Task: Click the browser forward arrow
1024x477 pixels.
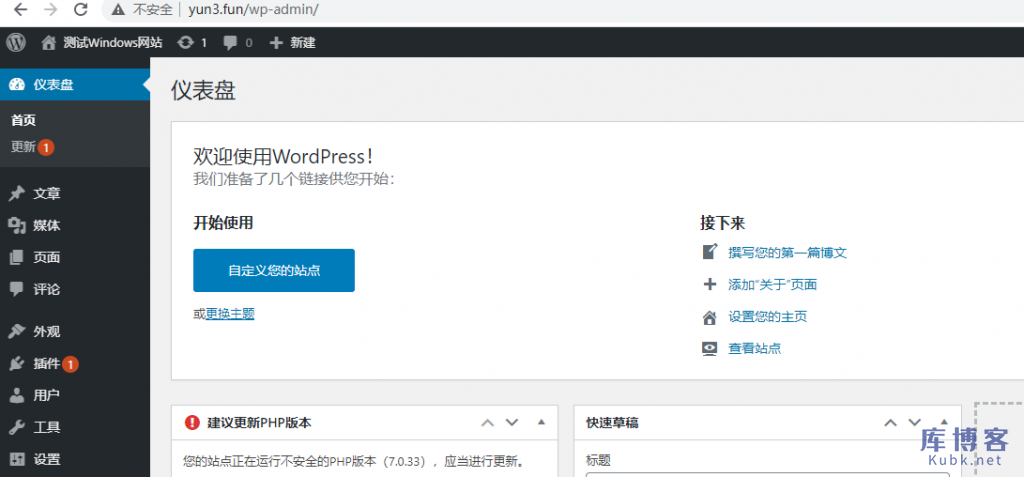Action: coord(51,9)
